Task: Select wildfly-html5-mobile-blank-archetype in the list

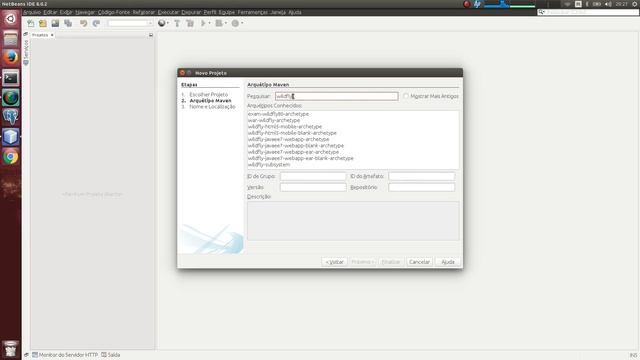Action: (x=292, y=133)
